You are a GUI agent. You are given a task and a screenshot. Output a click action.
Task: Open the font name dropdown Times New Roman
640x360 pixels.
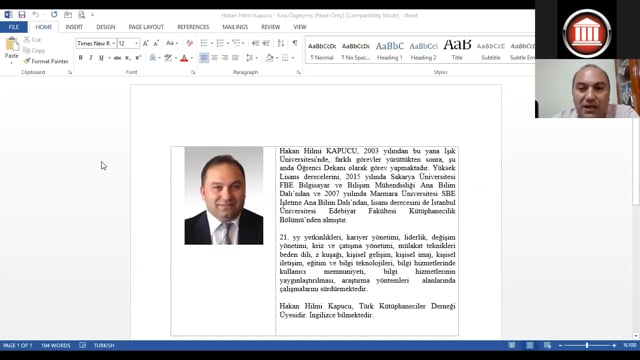113,43
